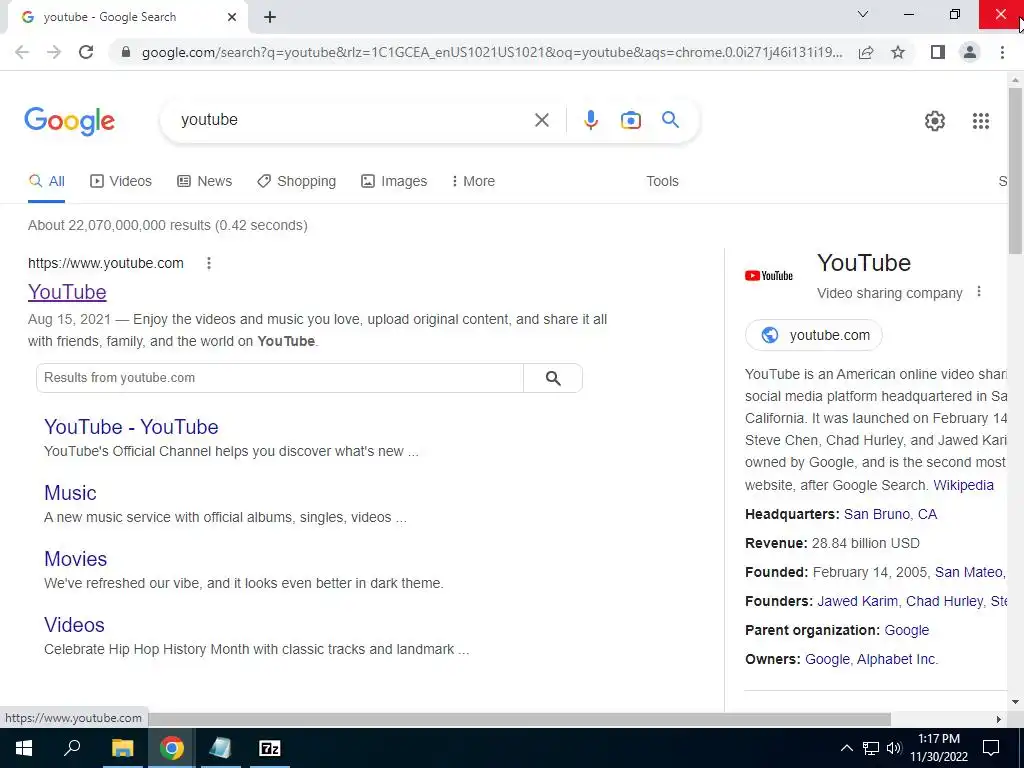Clear the search box with X
The image size is (1024, 768).
[541, 120]
